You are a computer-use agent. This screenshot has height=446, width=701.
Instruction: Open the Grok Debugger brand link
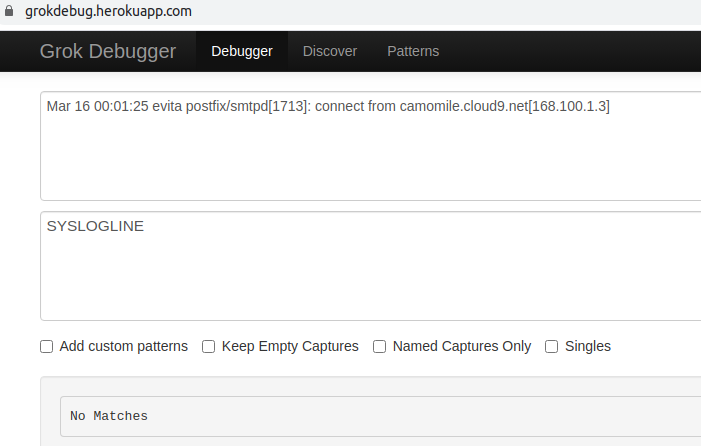[x=107, y=51]
